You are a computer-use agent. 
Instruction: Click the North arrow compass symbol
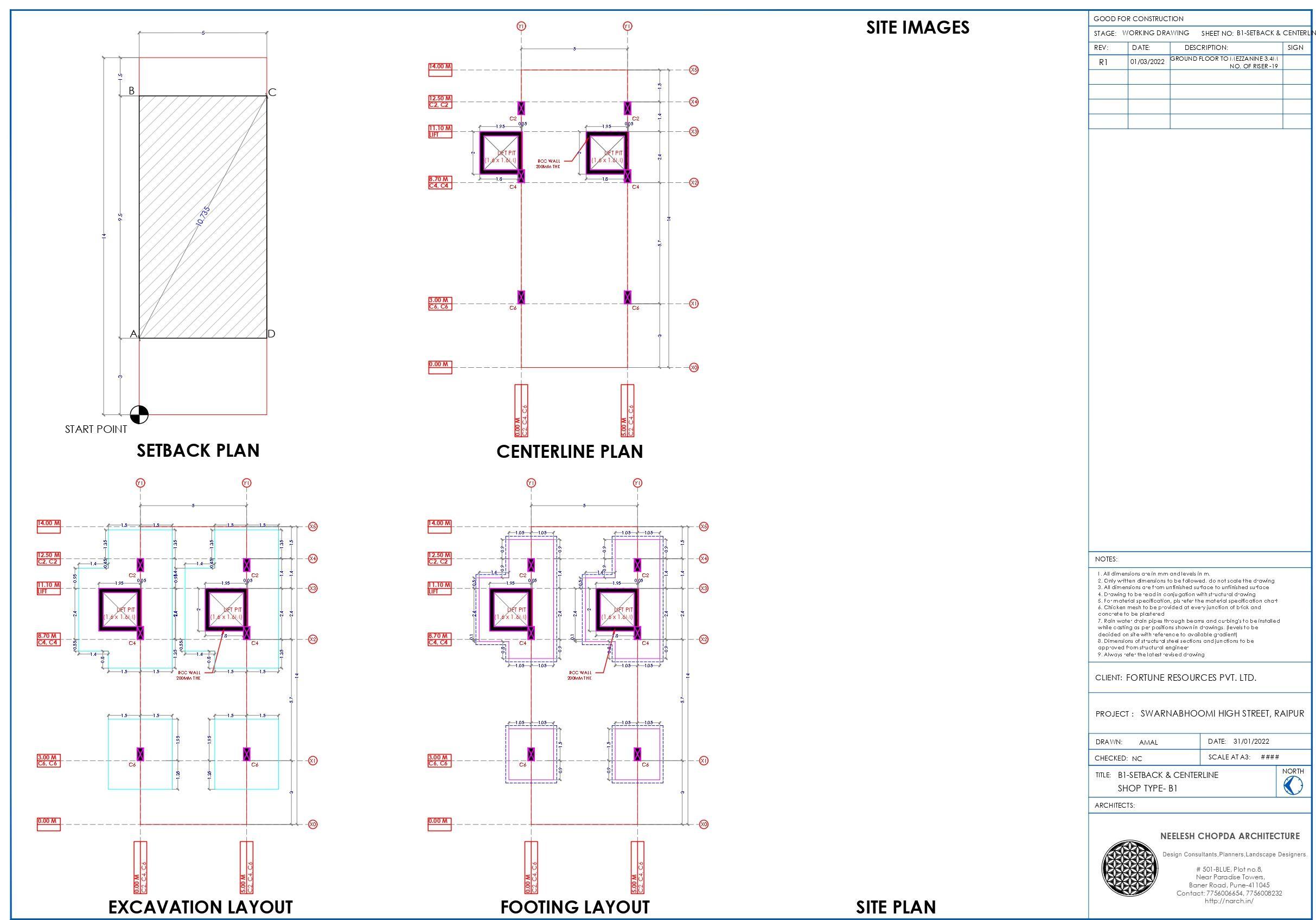tap(1293, 785)
